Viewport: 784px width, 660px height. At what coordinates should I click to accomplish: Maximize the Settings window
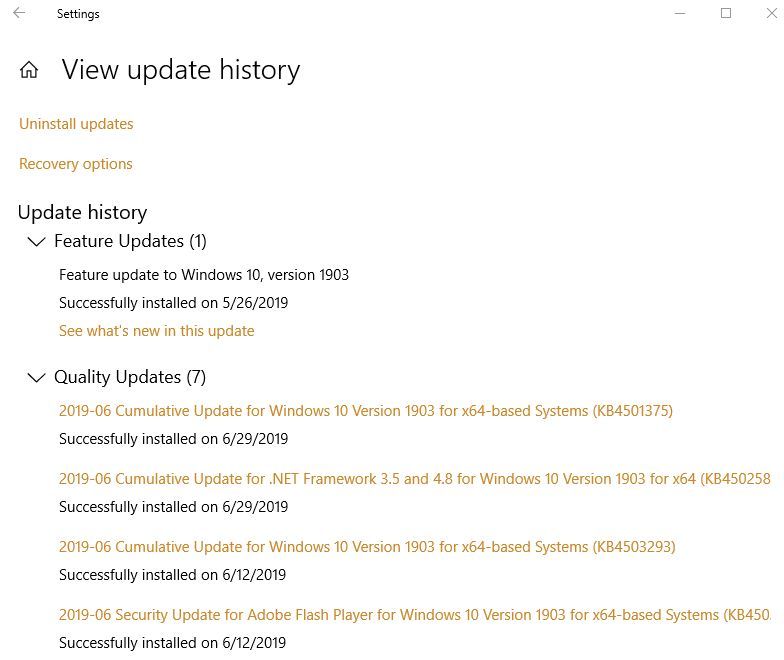pos(726,14)
